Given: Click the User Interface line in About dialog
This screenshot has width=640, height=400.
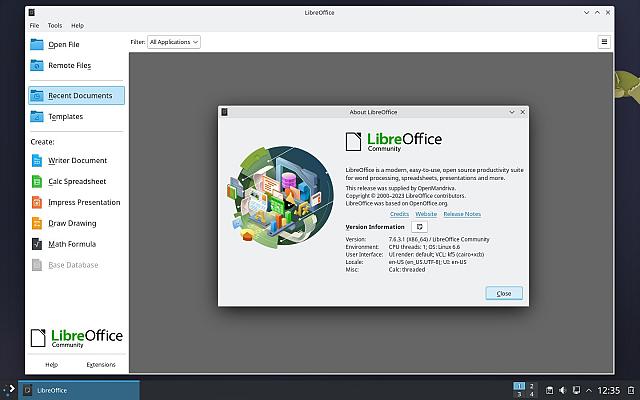Looking at the screenshot, I should 415,254.
